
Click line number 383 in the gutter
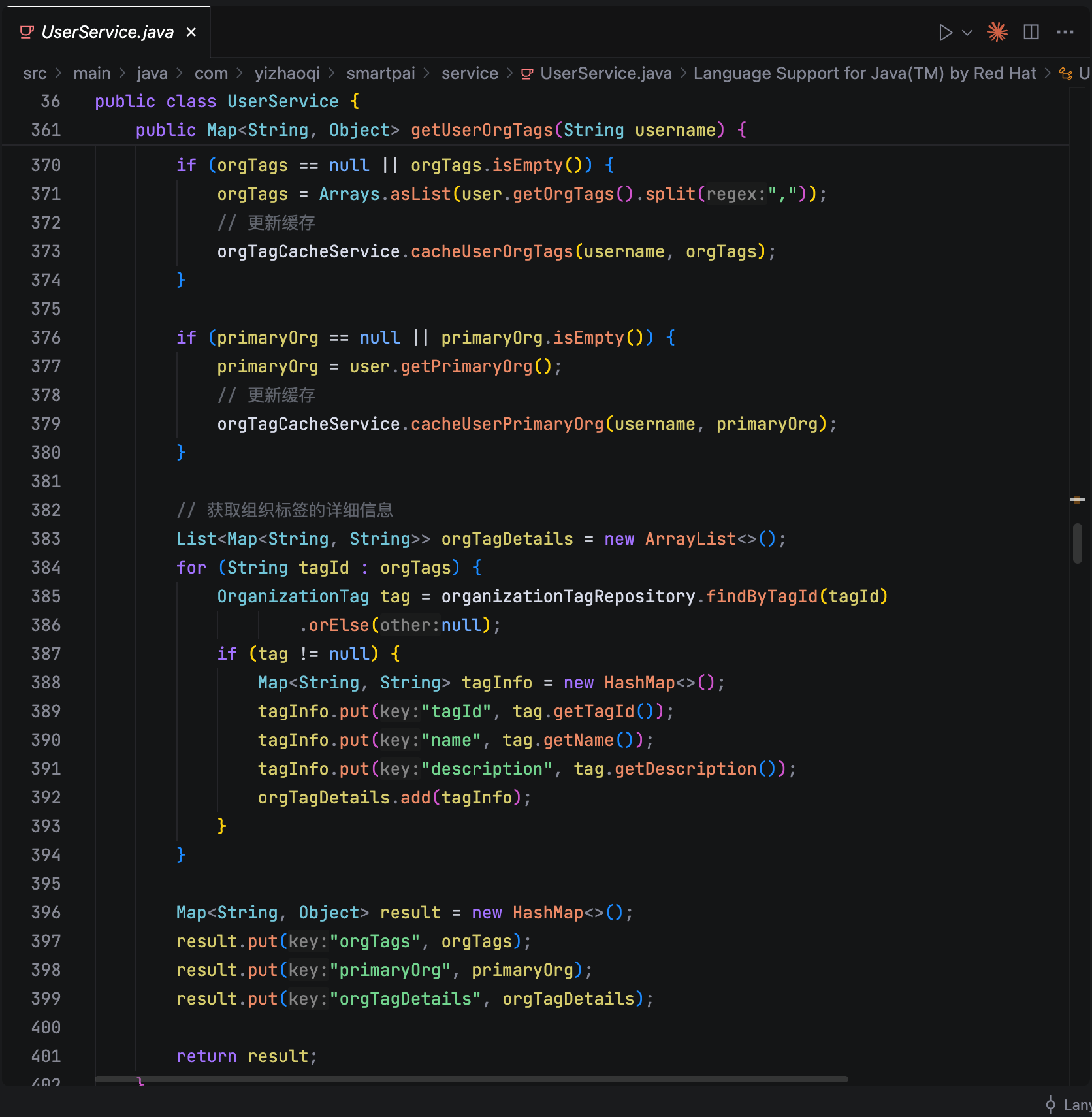tap(46, 539)
